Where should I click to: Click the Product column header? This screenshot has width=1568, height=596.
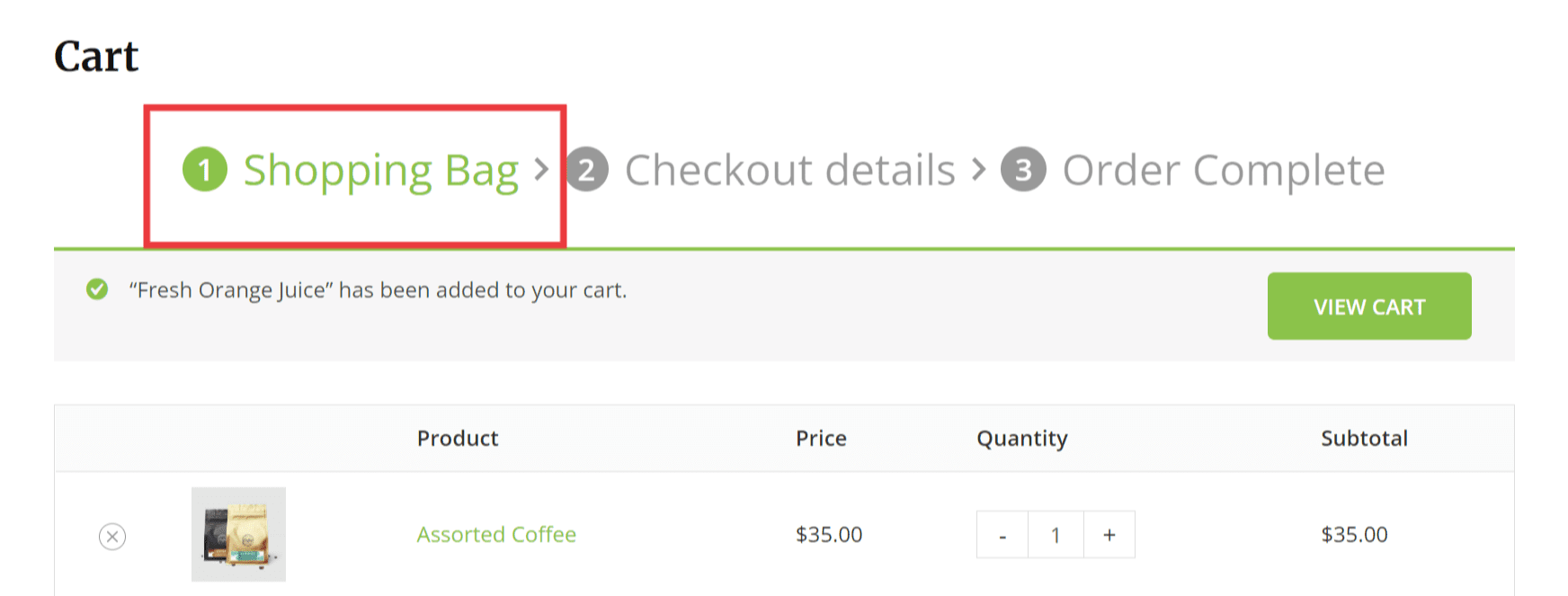point(458,438)
